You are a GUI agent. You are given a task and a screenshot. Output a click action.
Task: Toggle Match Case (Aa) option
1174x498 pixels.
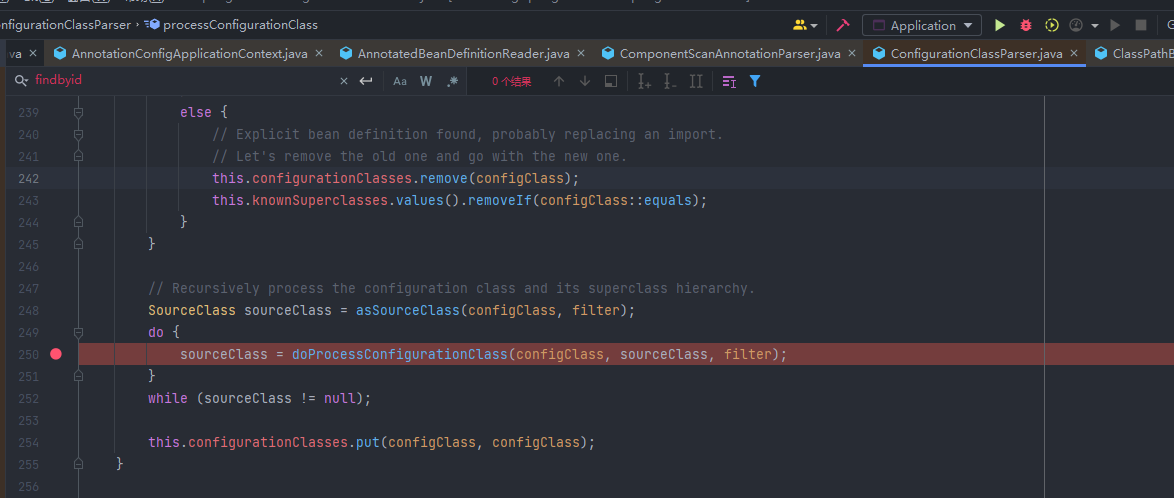point(400,81)
